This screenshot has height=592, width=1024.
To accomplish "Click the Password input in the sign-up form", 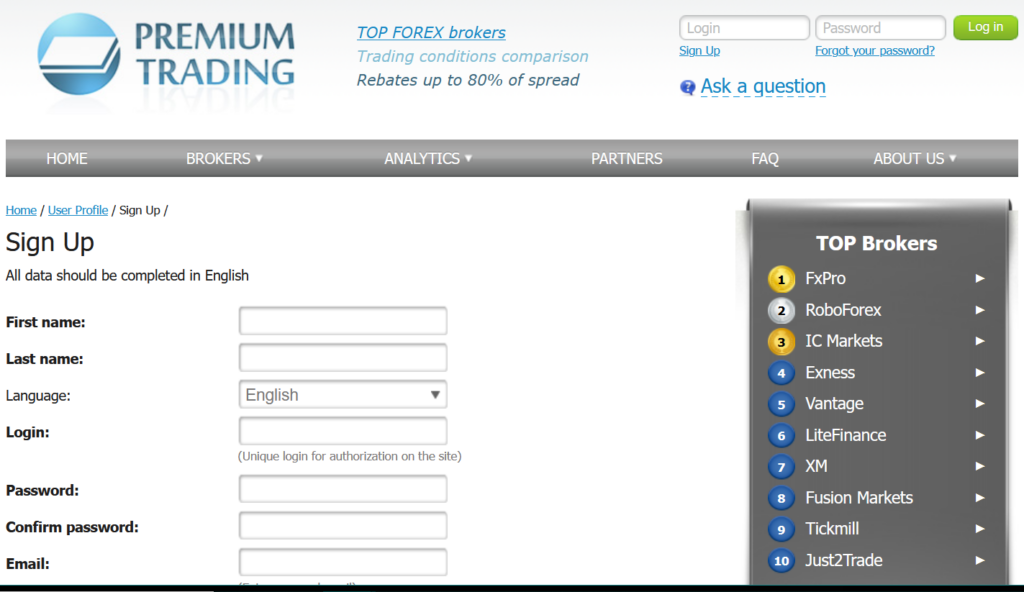I will pyautogui.click(x=343, y=489).
